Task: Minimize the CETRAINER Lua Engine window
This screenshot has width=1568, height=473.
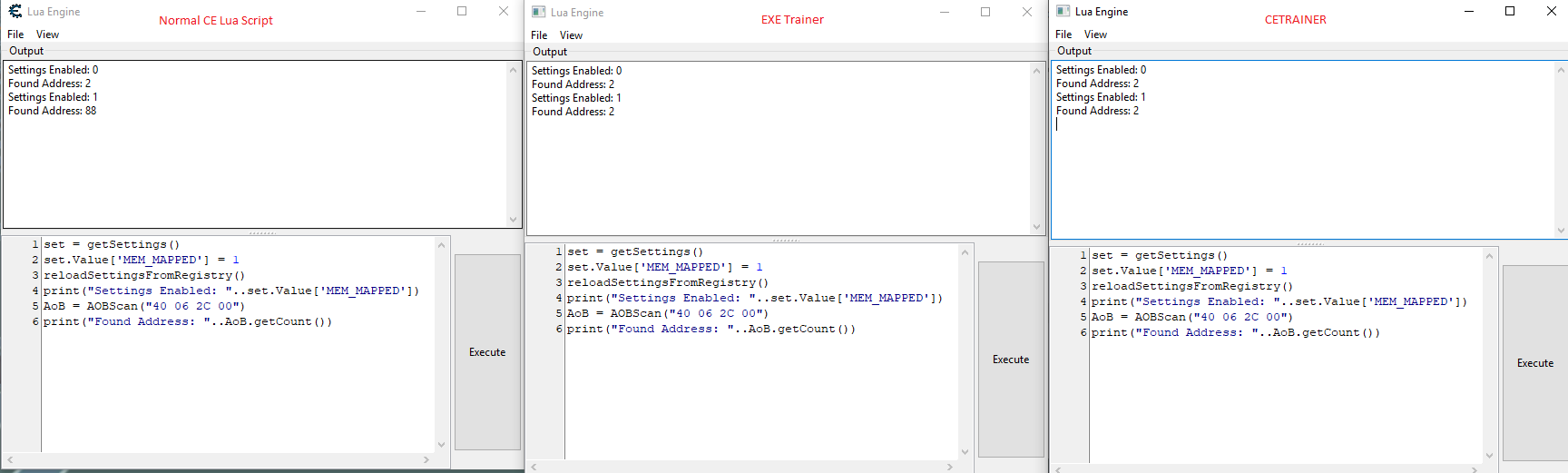Action: click(1469, 11)
